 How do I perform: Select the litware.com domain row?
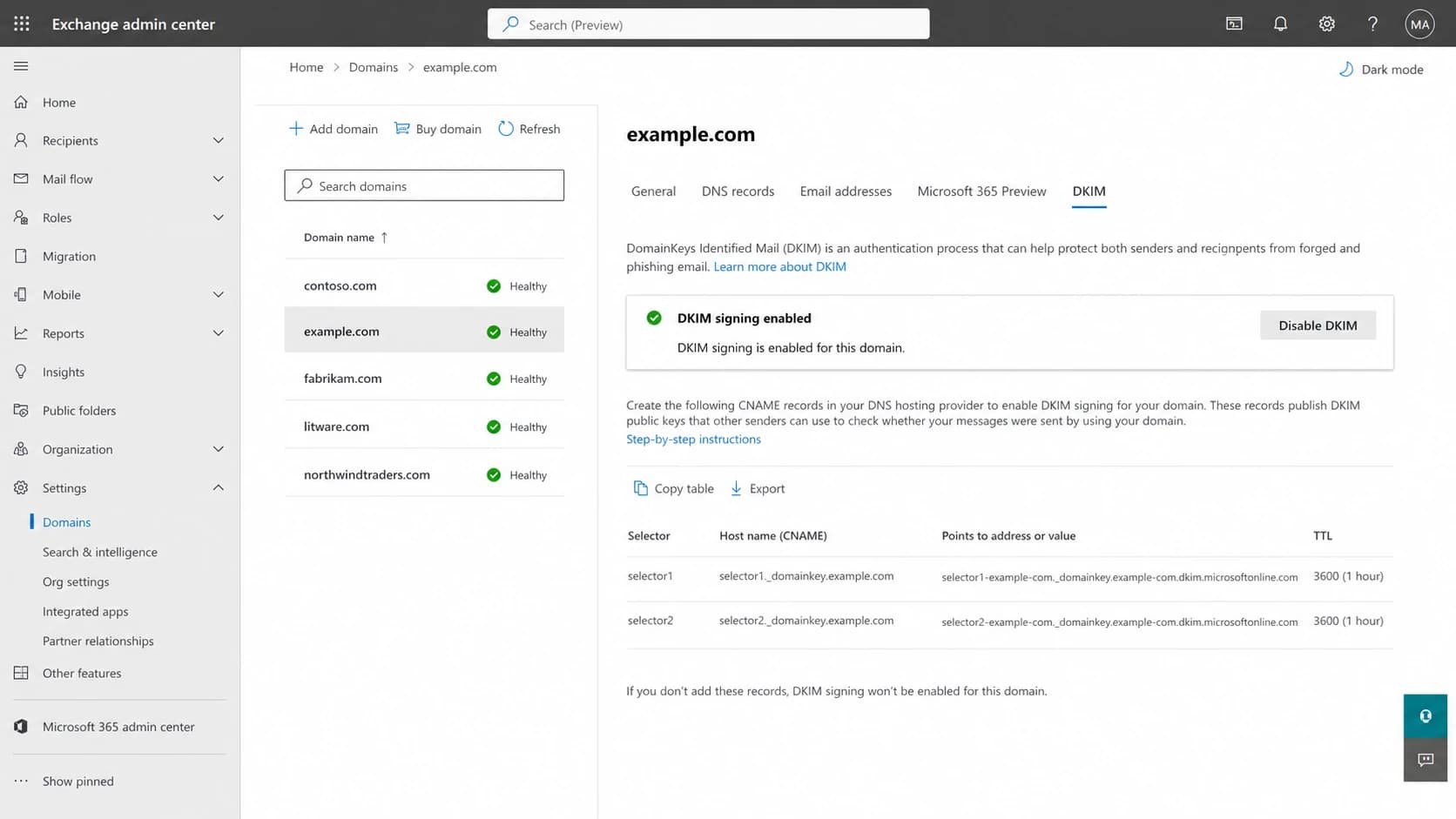pyautogui.click(x=424, y=426)
